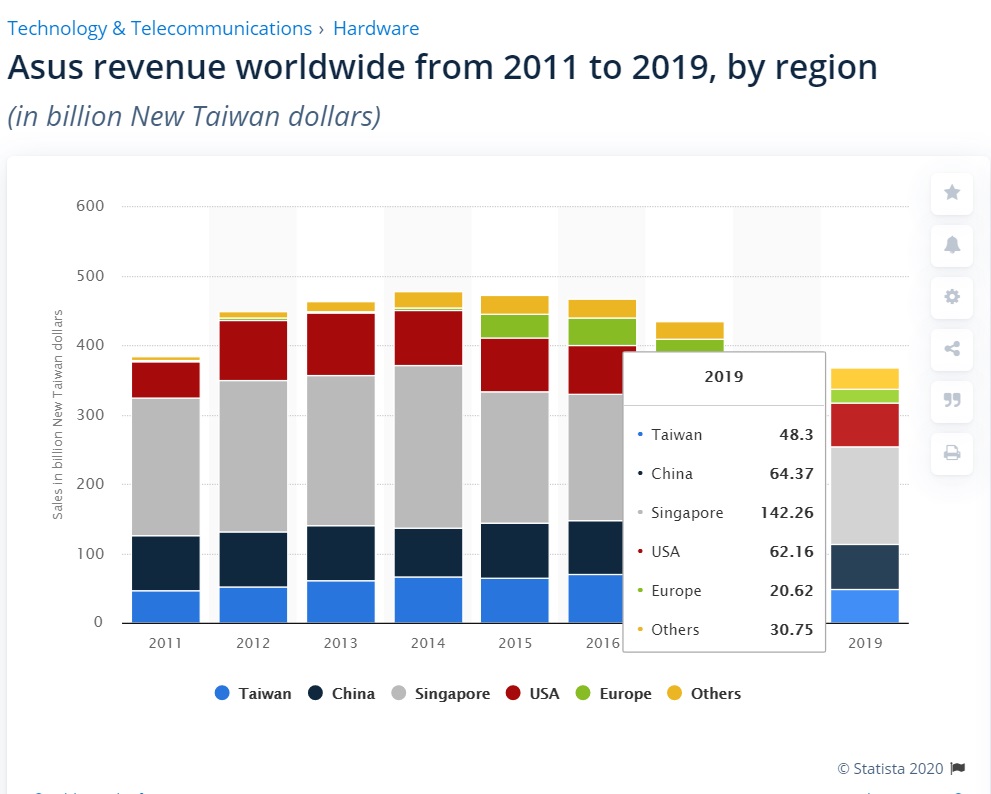Toggle China series in legend
The height and width of the screenshot is (794, 991).
341,693
